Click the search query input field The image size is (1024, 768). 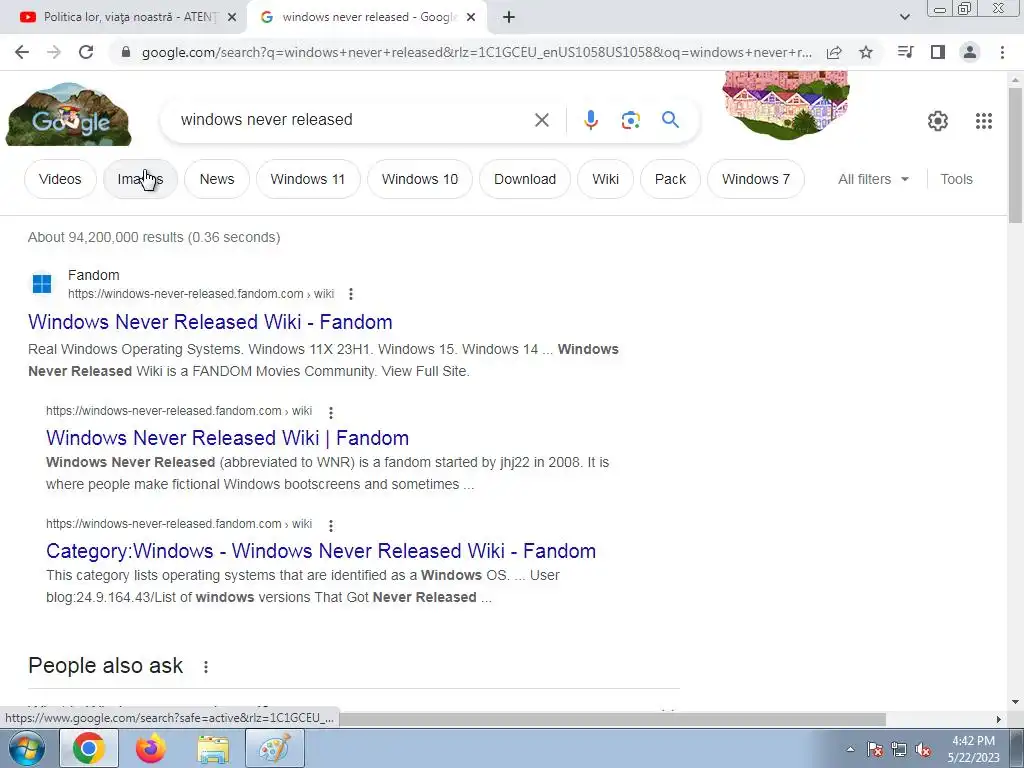pyautogui.click(x=353, y=120)
